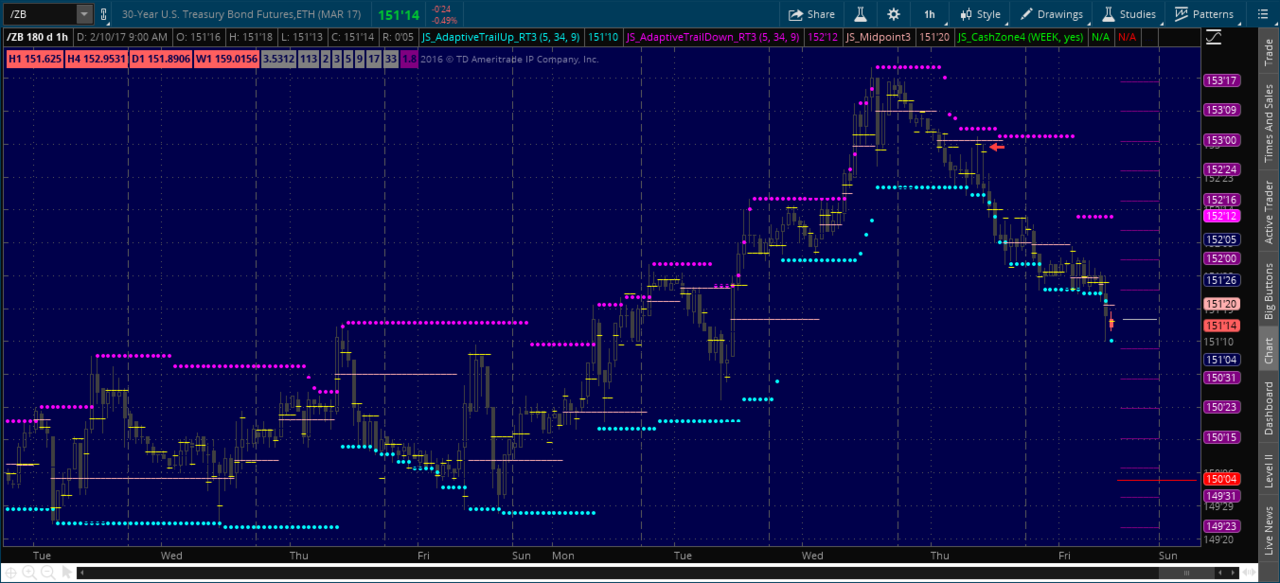Click the /ZB symbol input field

(x=40, y=14)
